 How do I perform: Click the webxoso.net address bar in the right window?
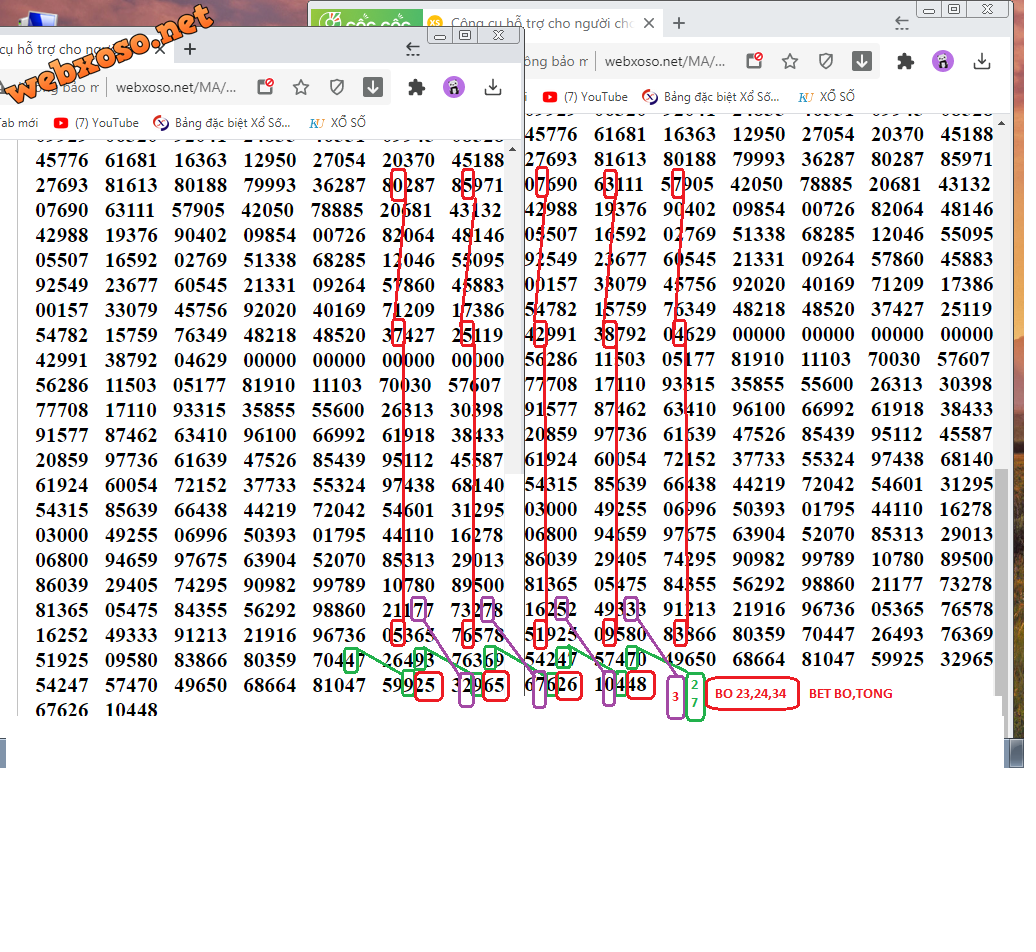point(665,61)
